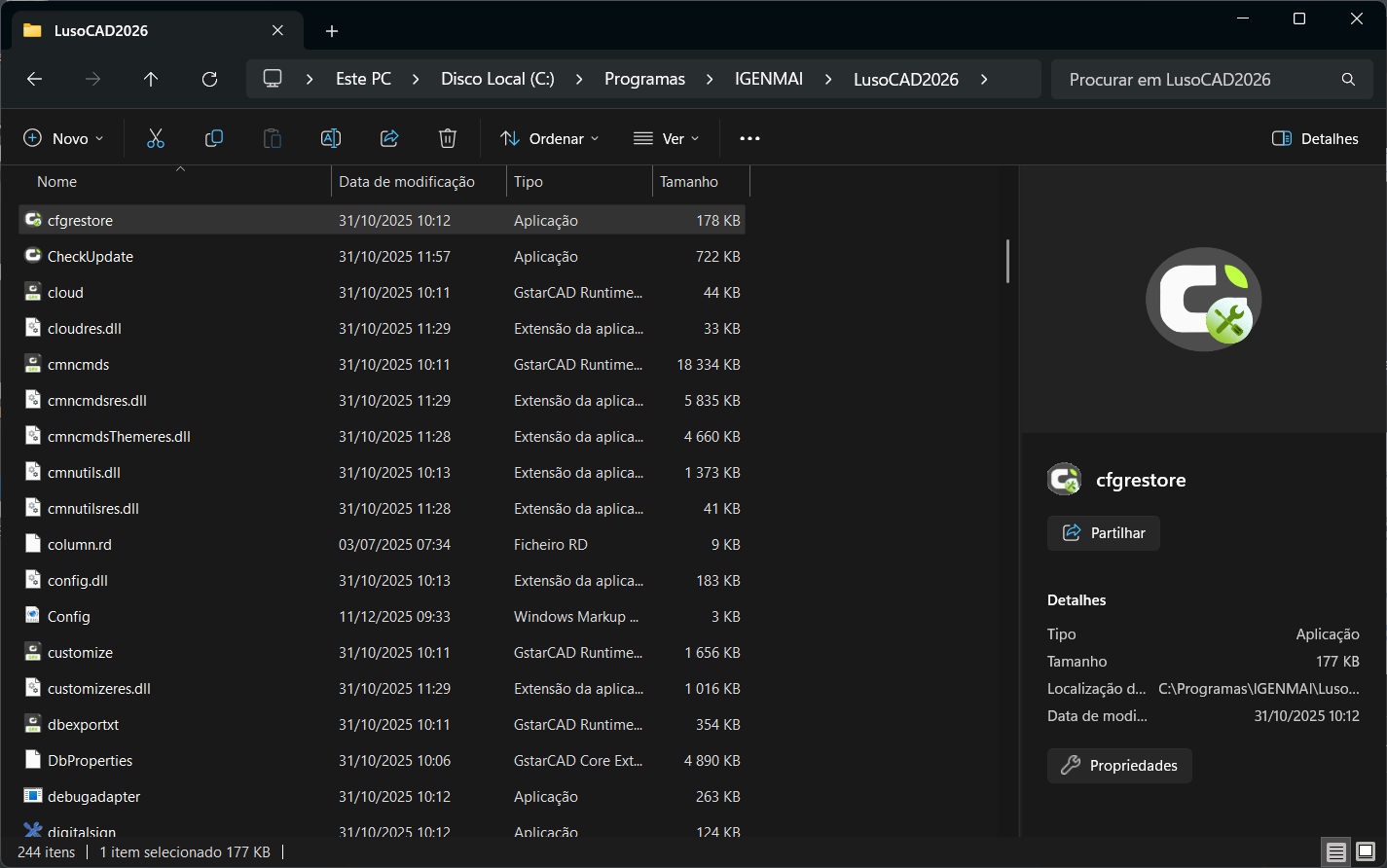Click the large cfgrestore preview thumbnail
The width and height of the screenshot is (1387, 868).
point(1204,300)
